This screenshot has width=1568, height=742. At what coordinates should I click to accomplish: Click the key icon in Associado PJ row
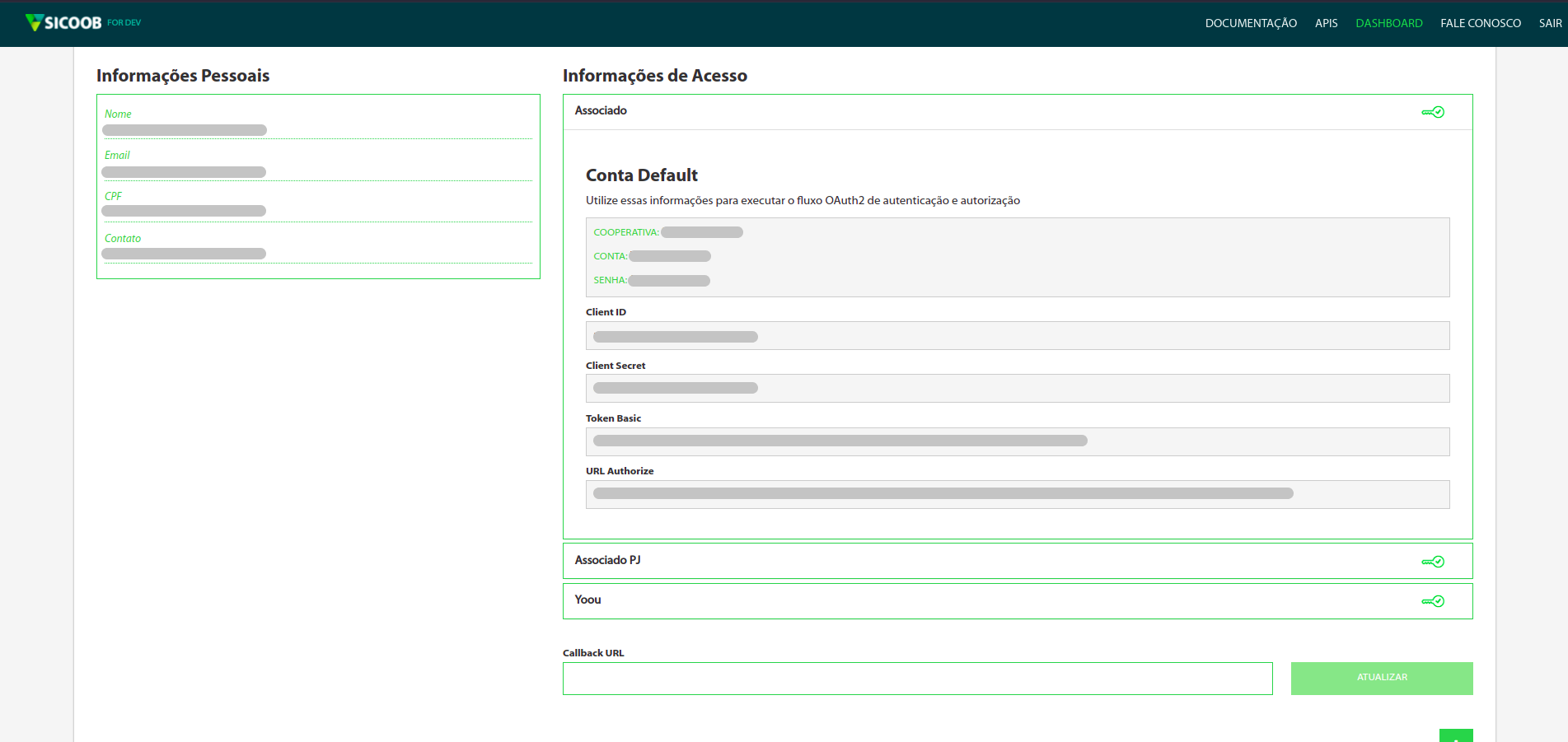(1433, 562)
